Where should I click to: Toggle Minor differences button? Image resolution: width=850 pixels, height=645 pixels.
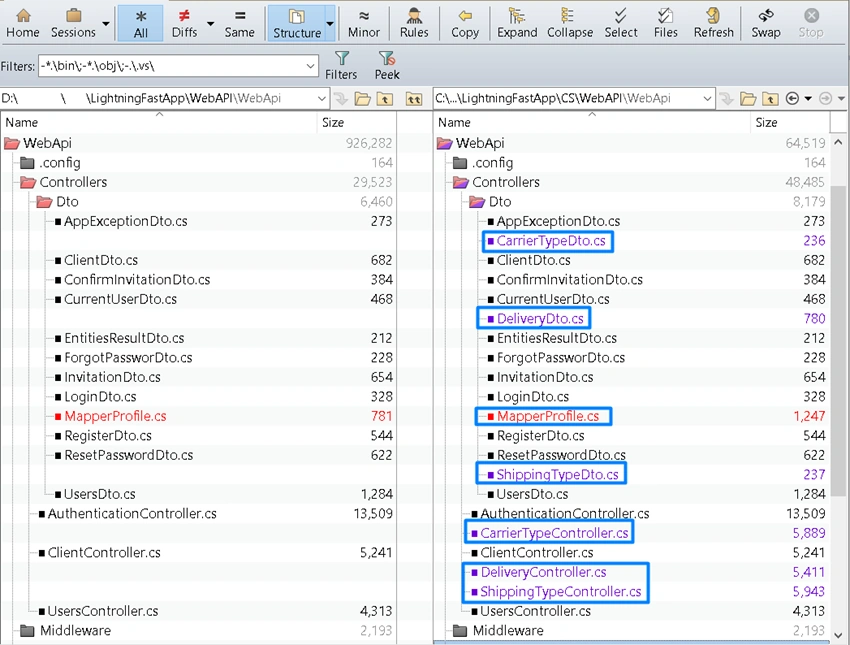(364, 23)
